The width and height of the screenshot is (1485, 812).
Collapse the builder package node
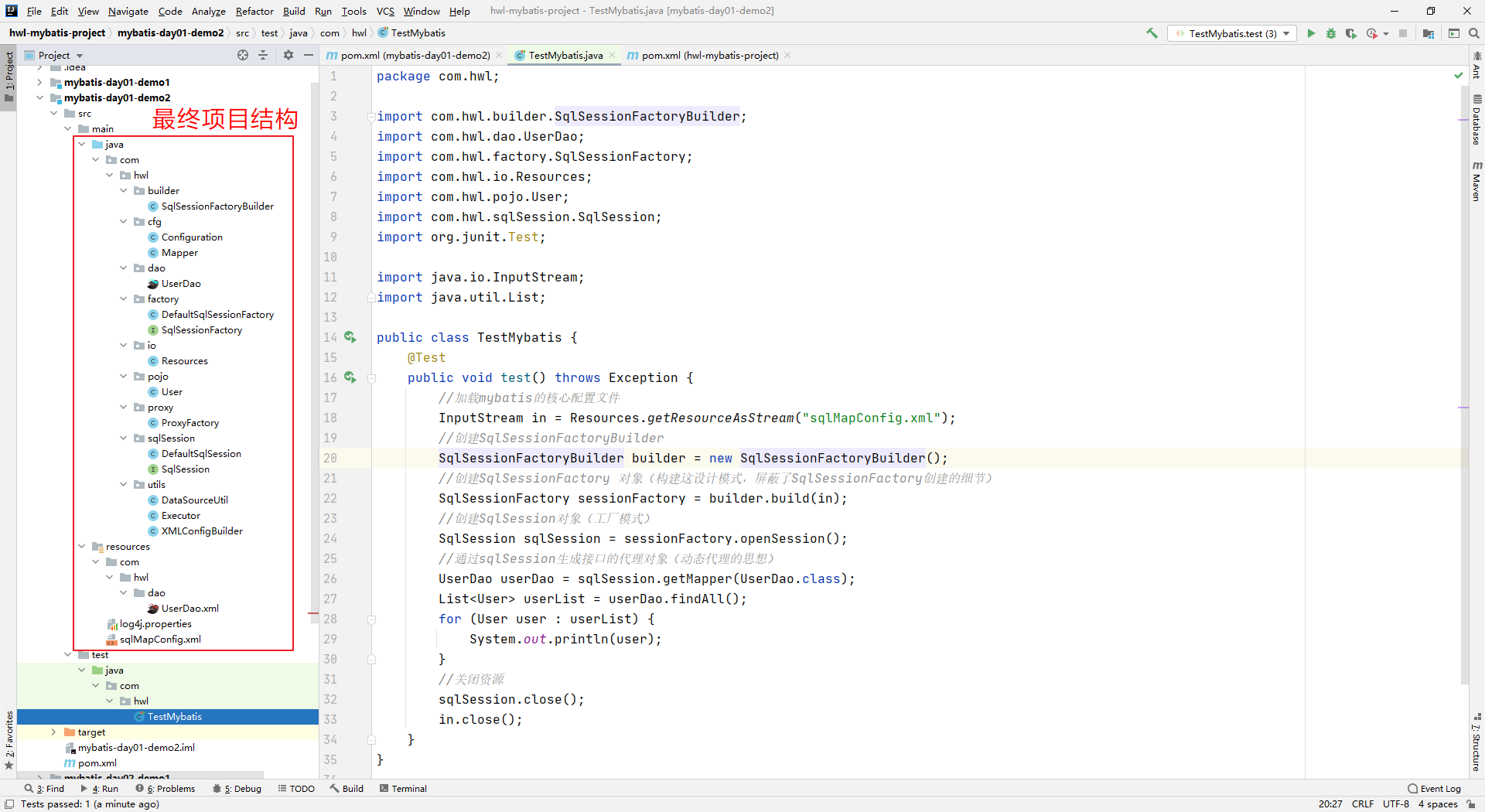[x=123, y=190]
